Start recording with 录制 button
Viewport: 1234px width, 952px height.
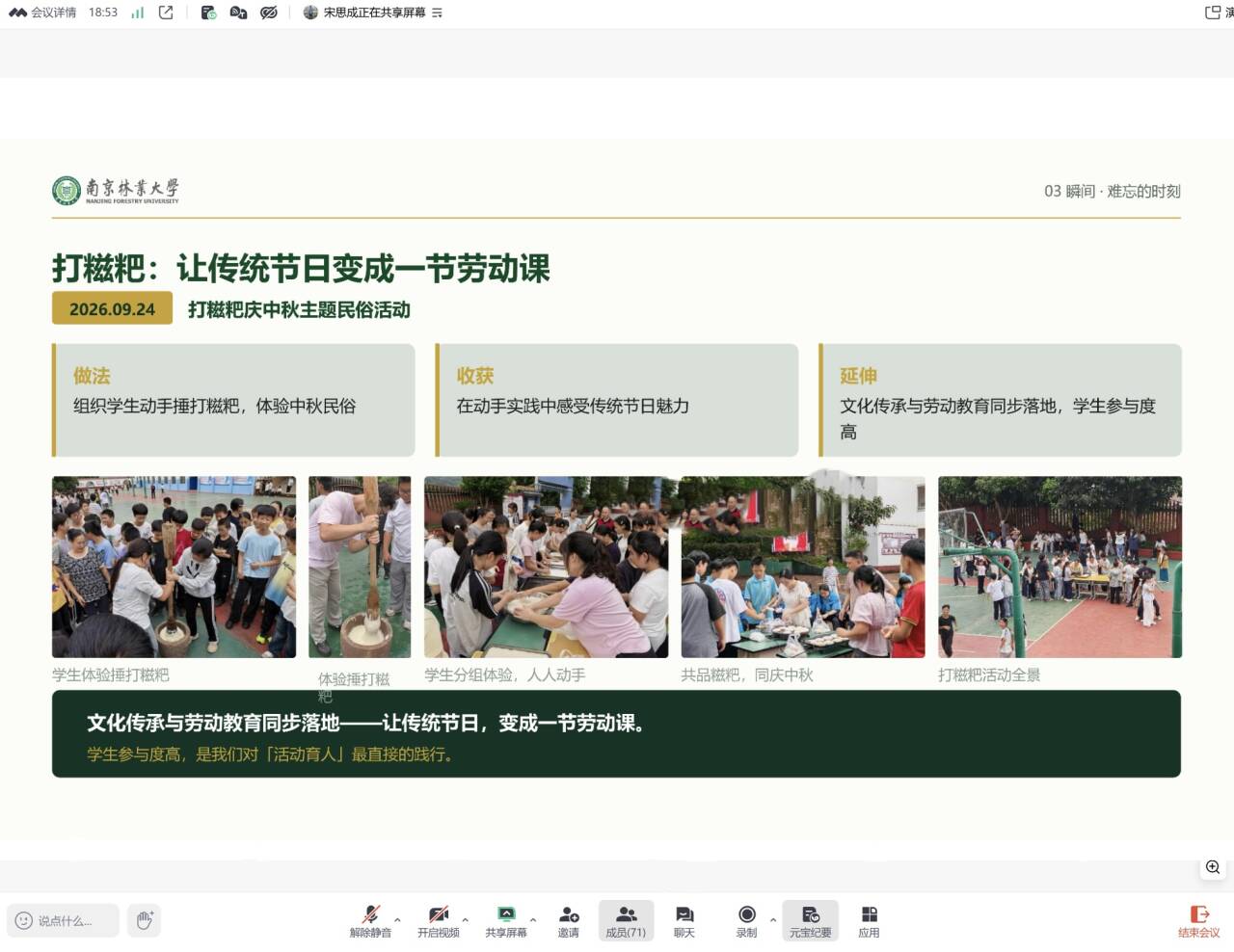pos(746,921)
